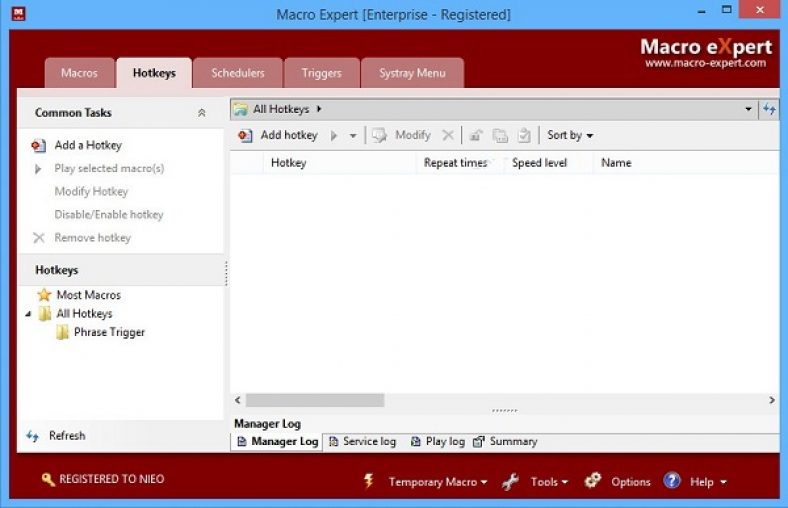Click the Modify Hotkey task
The width and height of the screenshot is (788, 508).
tap(91, 191)
